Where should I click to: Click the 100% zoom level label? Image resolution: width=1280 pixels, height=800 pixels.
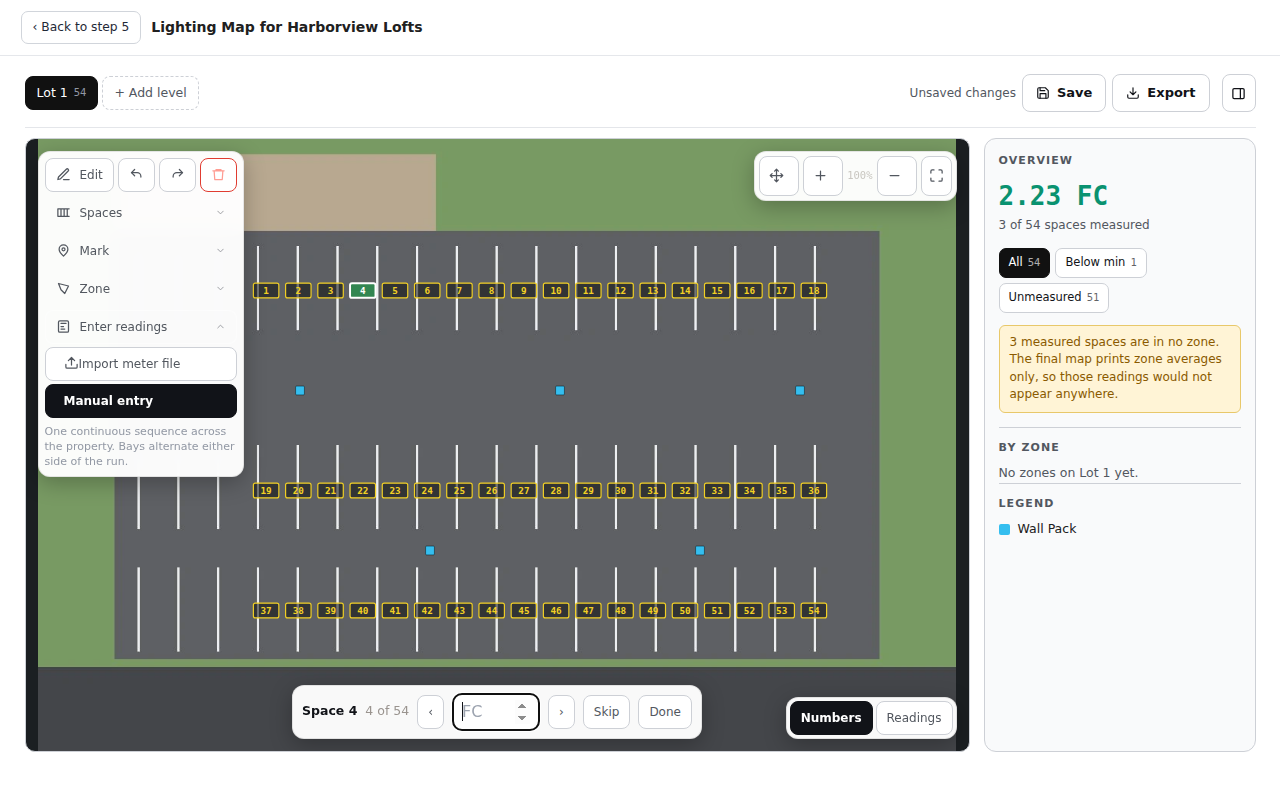pyautogui.click(x=859, y=176)
